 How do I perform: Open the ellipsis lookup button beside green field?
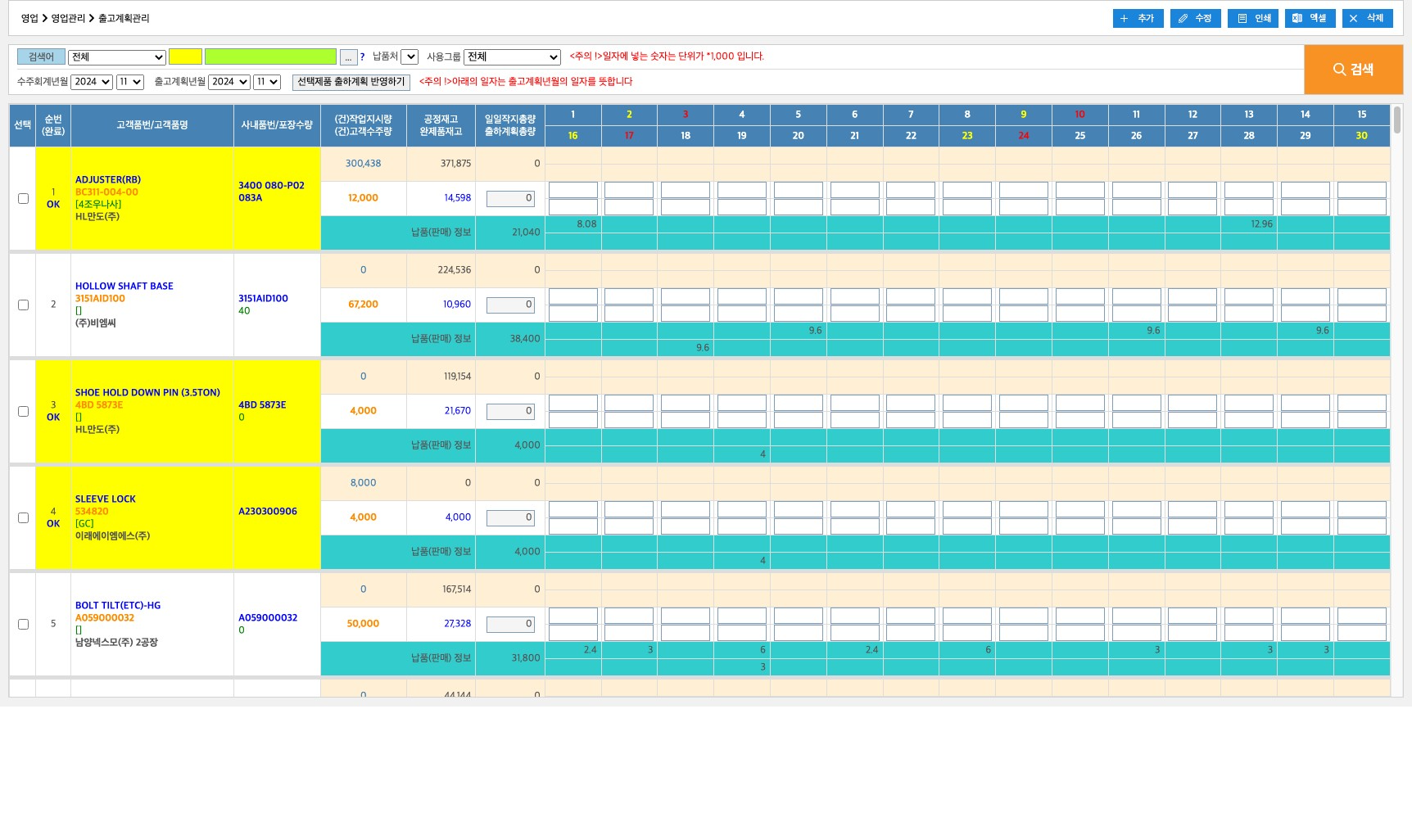348,57
